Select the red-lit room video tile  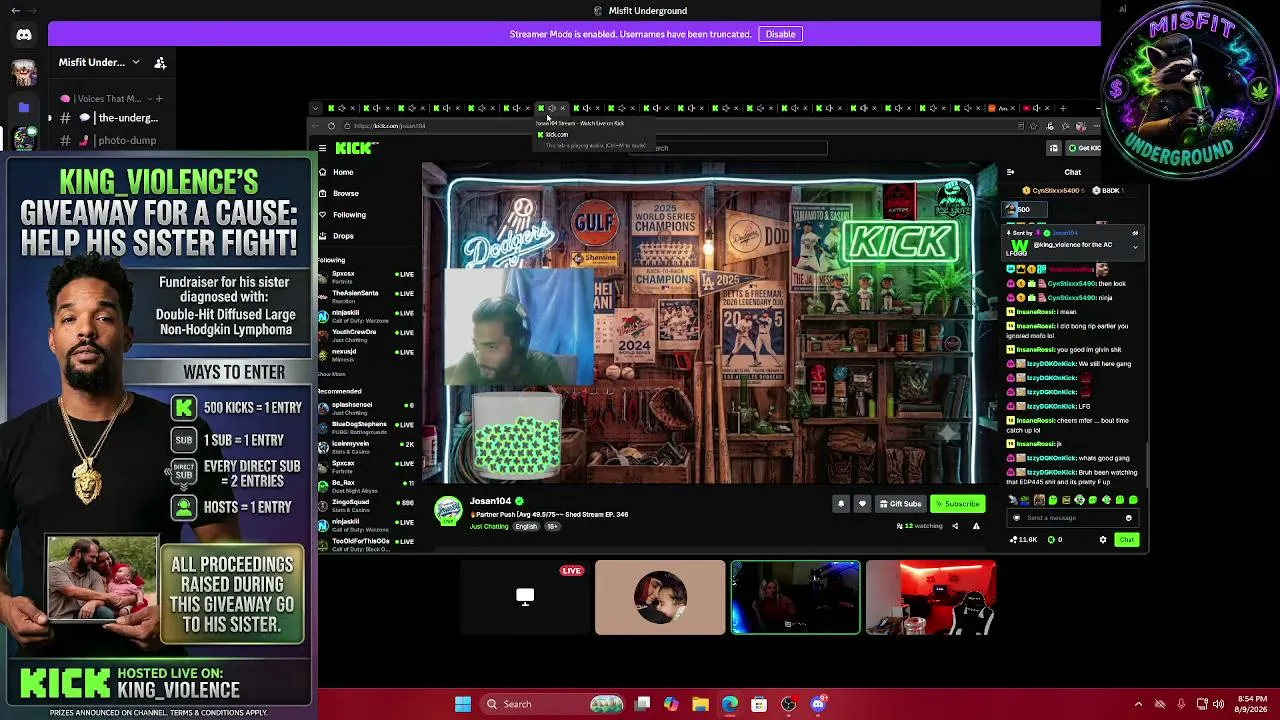(x=931, y=597)
